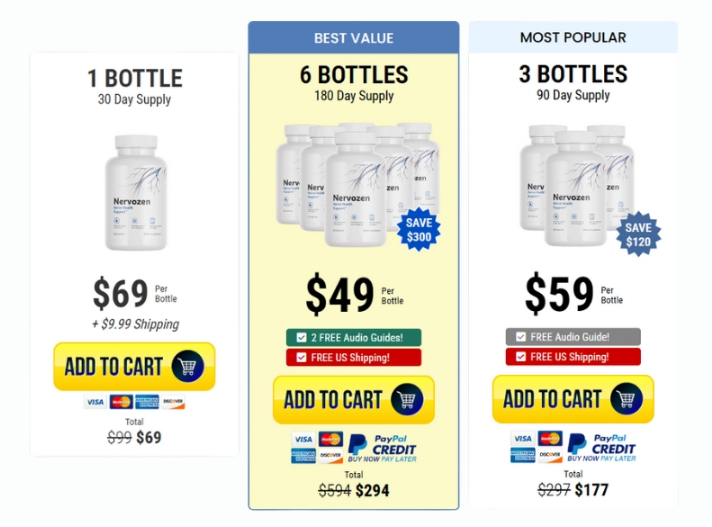Screen dimensions: 712x527
Task: Click the cart icon on 1 Bottle button
Action: pos(188,366)
